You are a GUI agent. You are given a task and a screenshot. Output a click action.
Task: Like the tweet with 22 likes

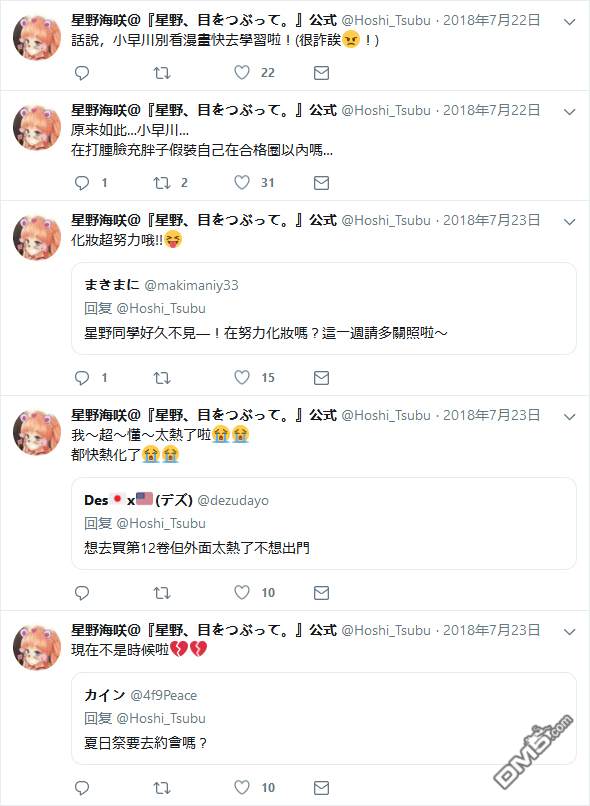242,72
